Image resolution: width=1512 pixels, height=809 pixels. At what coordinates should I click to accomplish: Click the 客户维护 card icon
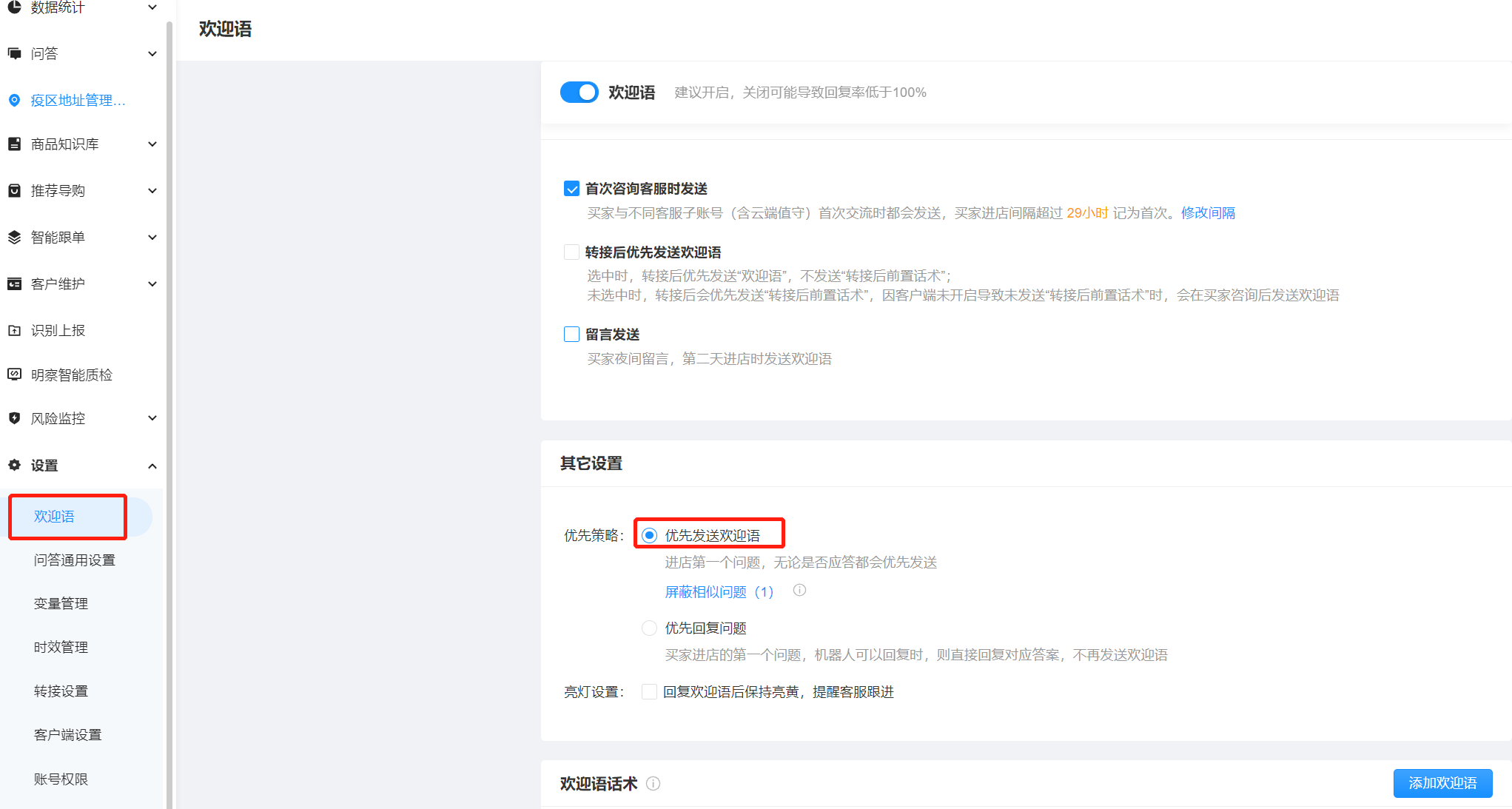pos(14,284)
